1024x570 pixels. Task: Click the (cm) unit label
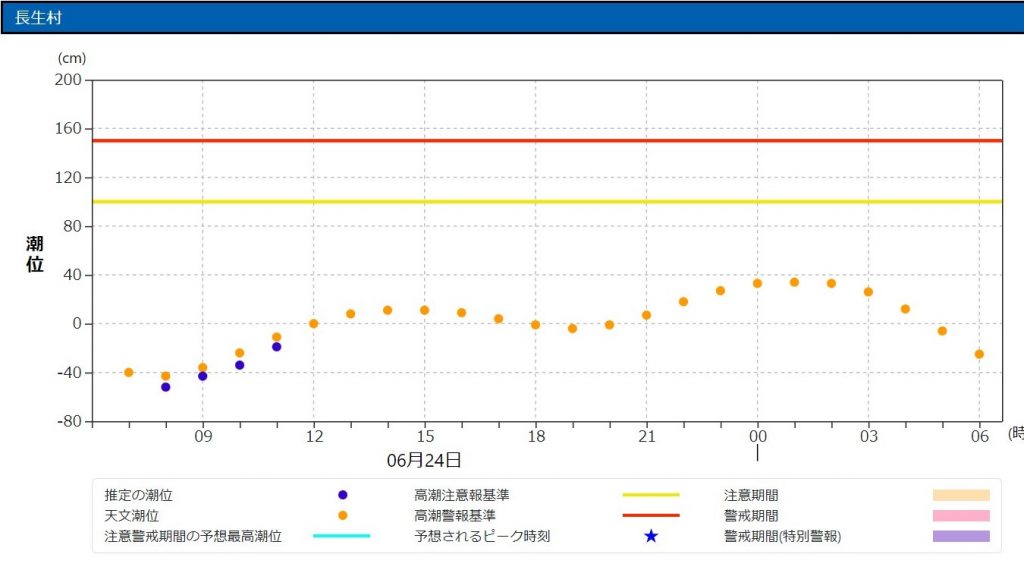click(x=72, y=58)
